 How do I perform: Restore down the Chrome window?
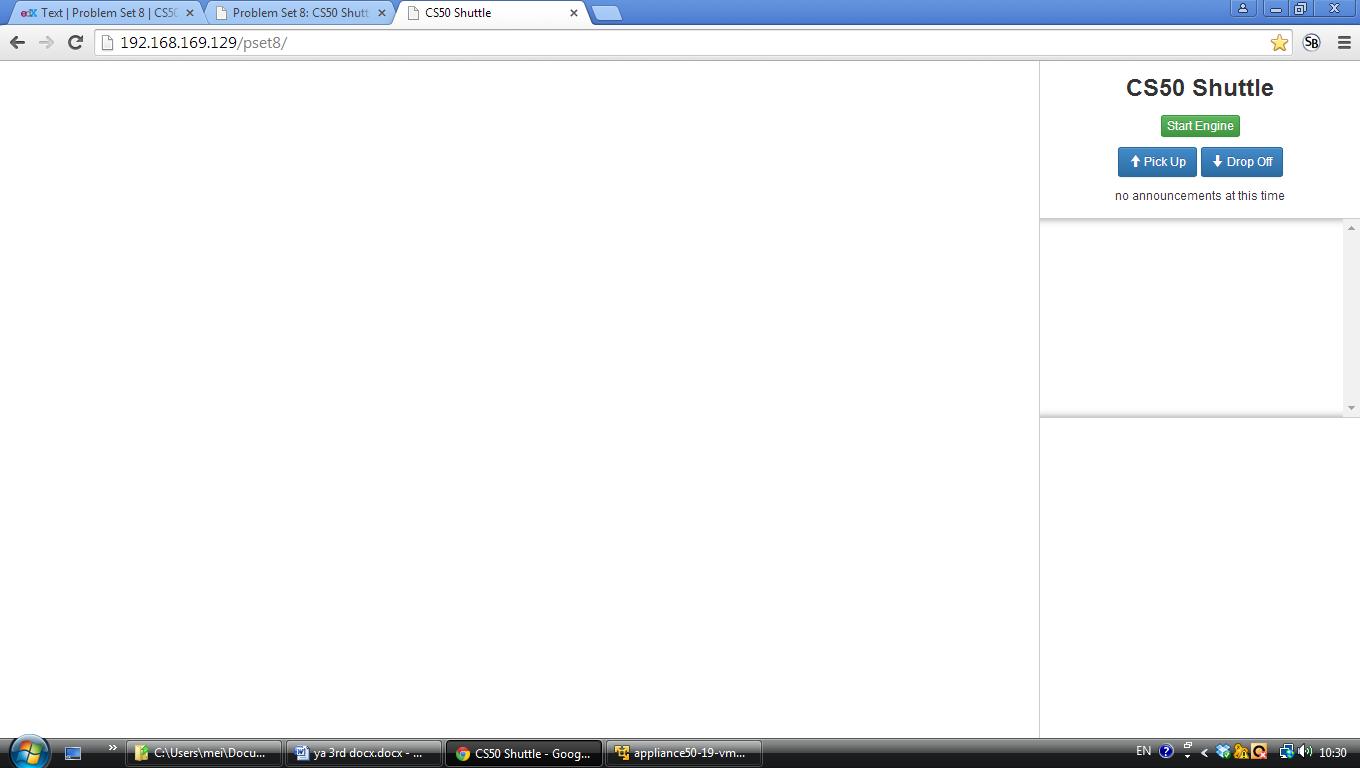tap(1301, 8)
